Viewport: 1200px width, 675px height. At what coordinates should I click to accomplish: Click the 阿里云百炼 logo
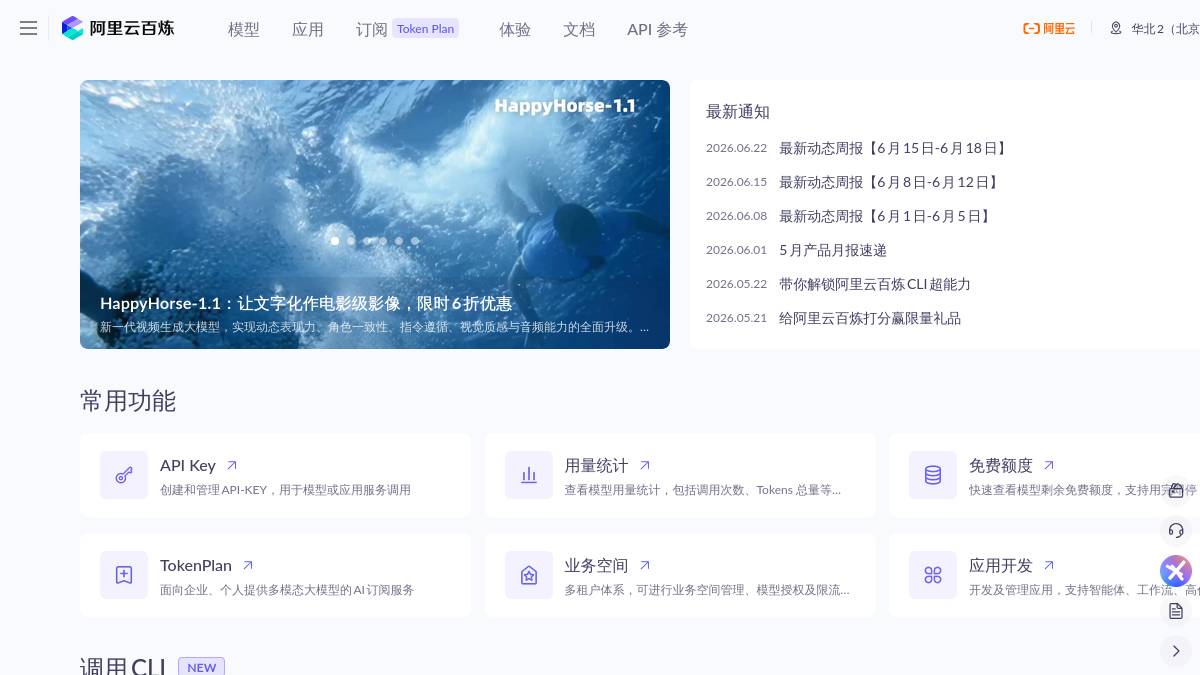(118, 28)
